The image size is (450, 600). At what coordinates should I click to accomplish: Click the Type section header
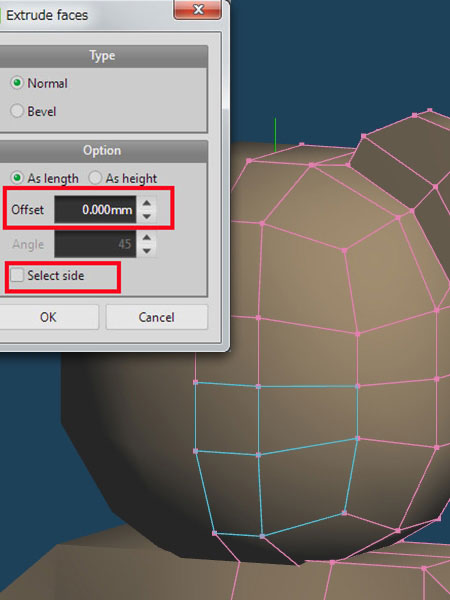(102, 56)
